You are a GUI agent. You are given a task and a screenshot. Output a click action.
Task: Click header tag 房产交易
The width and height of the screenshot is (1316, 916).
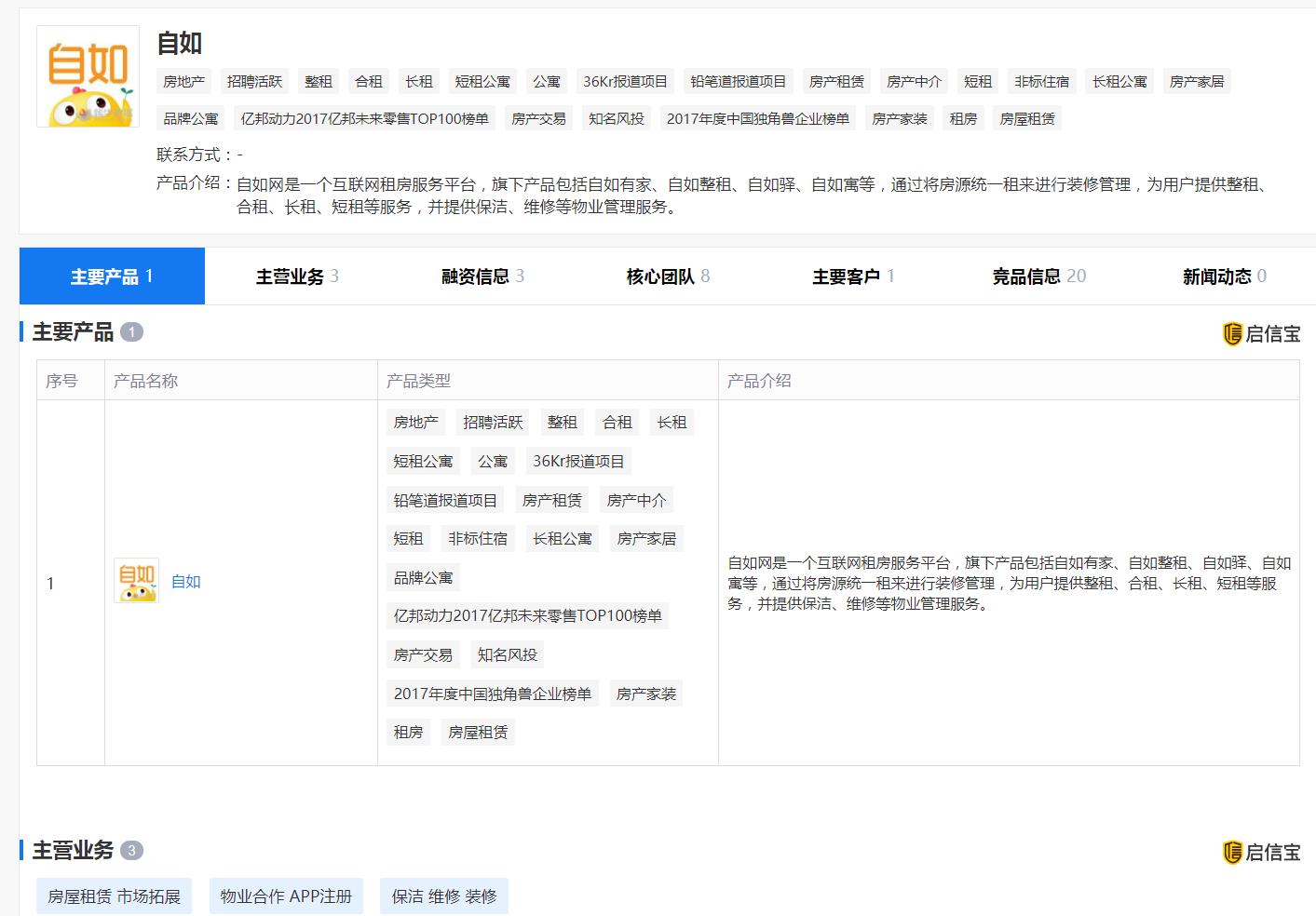[x=538, y=119]
